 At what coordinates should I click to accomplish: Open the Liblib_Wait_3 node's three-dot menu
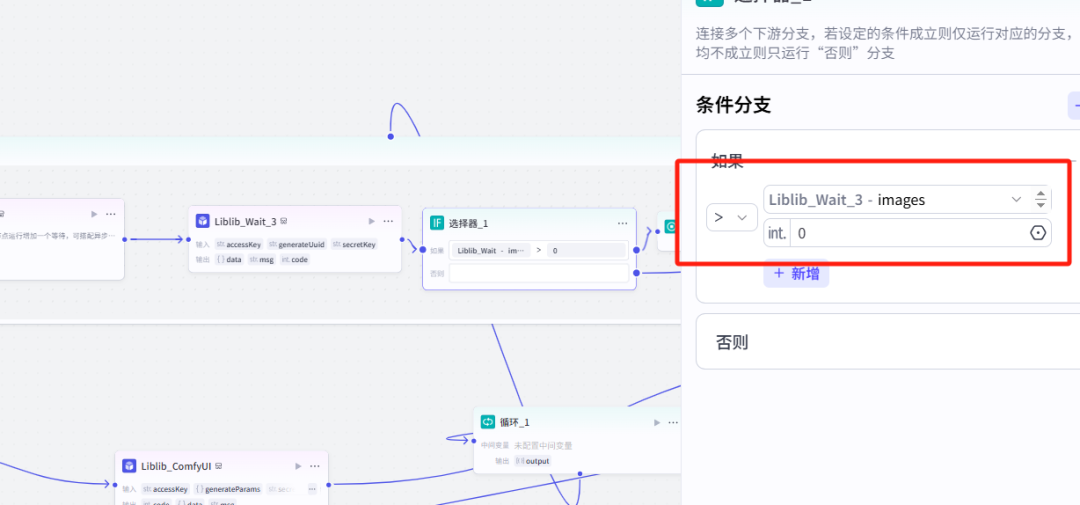point(388,221)
